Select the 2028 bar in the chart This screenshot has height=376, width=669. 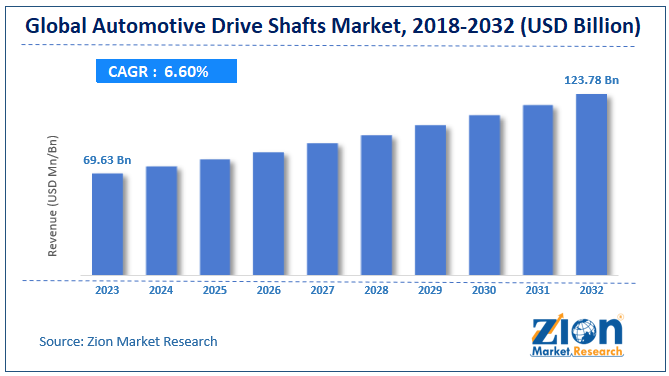376,205
